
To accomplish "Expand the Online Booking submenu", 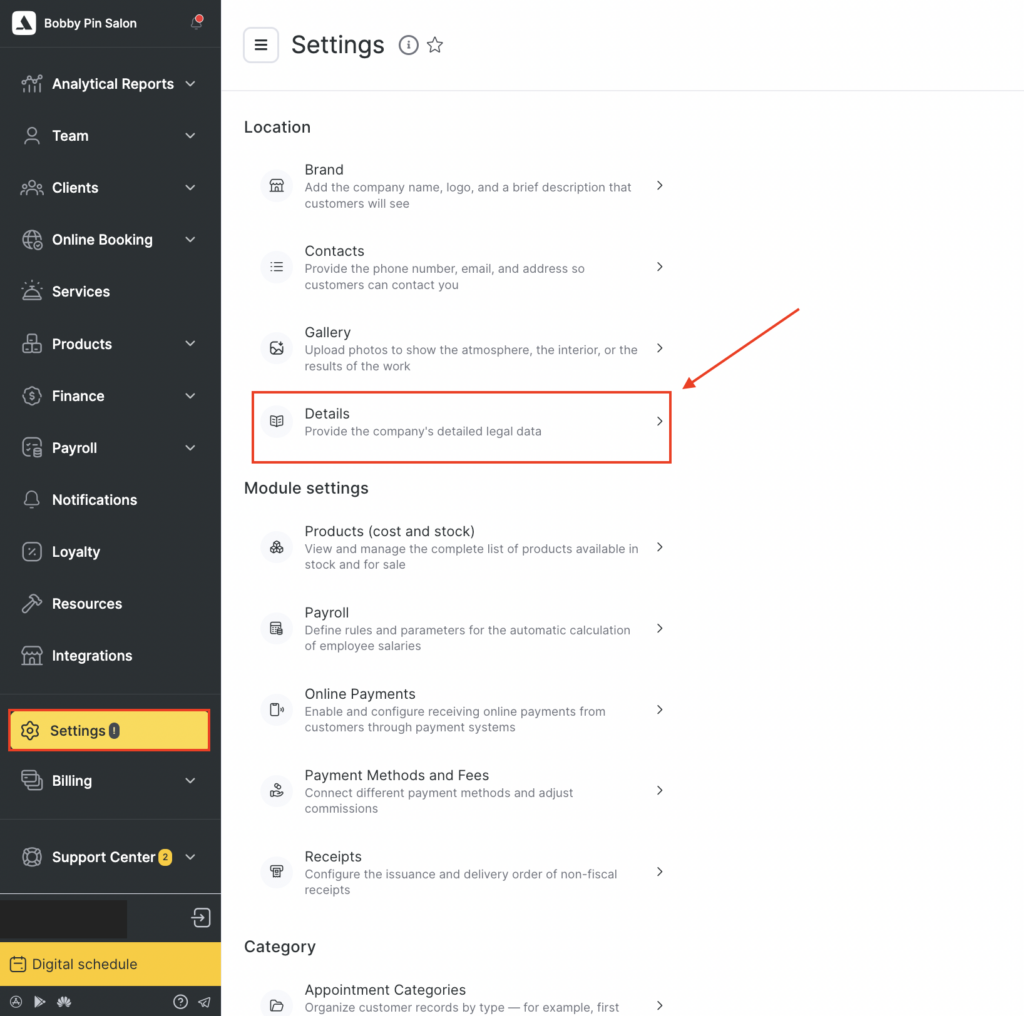I will pyautogui.click(x=190, y=240).
